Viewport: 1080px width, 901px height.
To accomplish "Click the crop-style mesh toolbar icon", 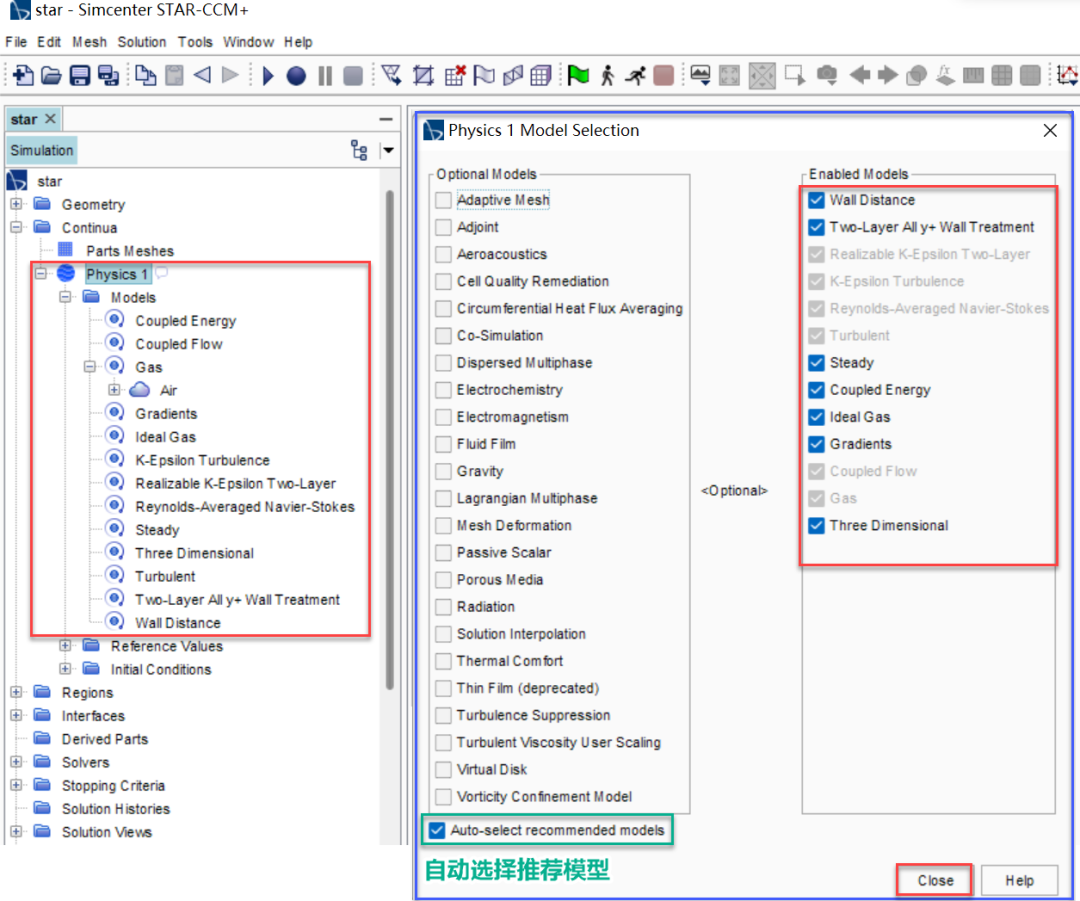I will 423,75.
